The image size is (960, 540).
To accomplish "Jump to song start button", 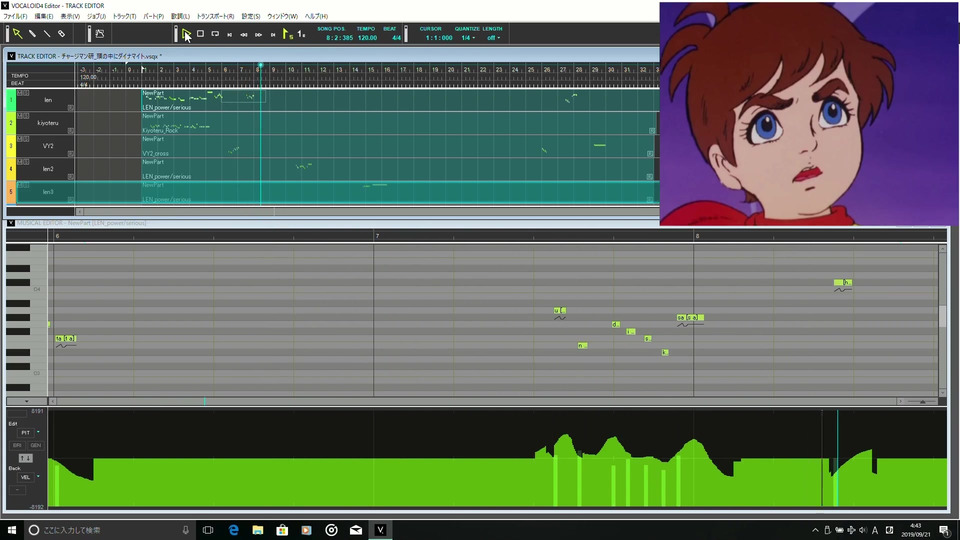I will (x=230, y=35).
